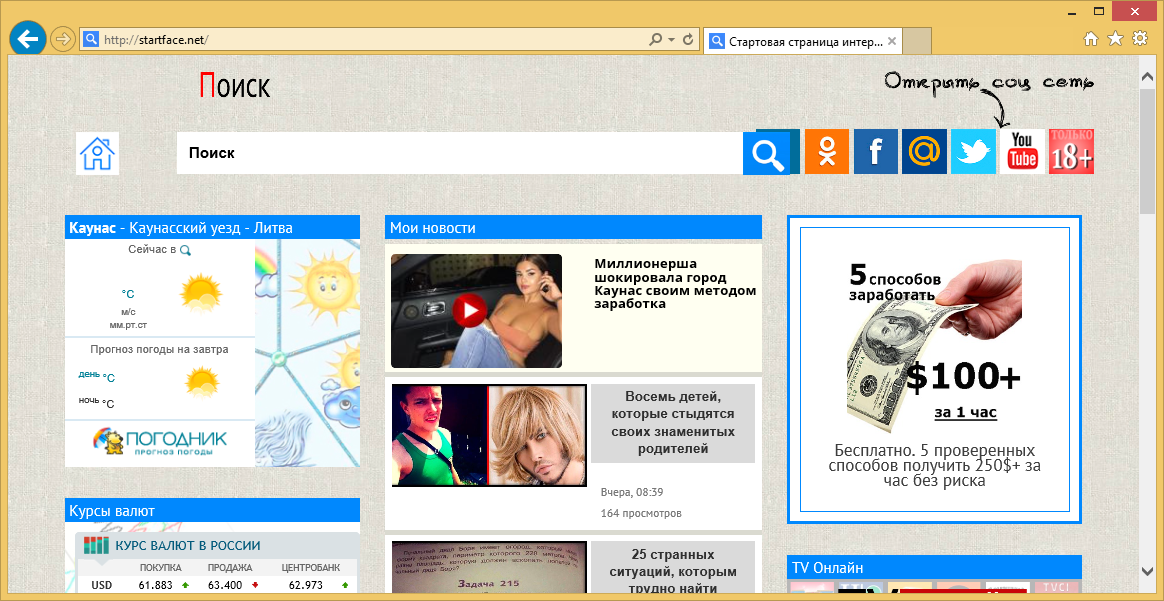
Task: Open Favorites with the star icon
Action: pyautogui.click(x=1115, y=39)
